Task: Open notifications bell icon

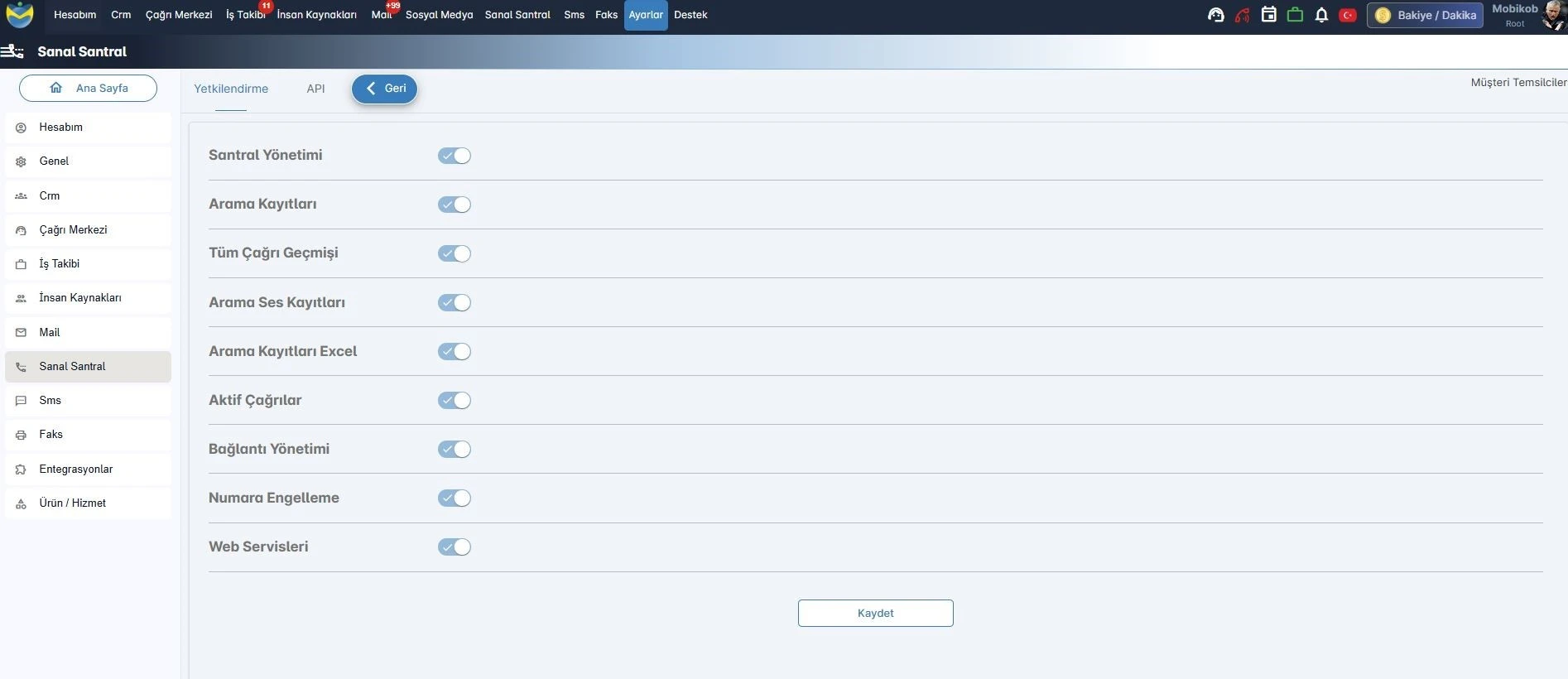Action: [1321, 15]
